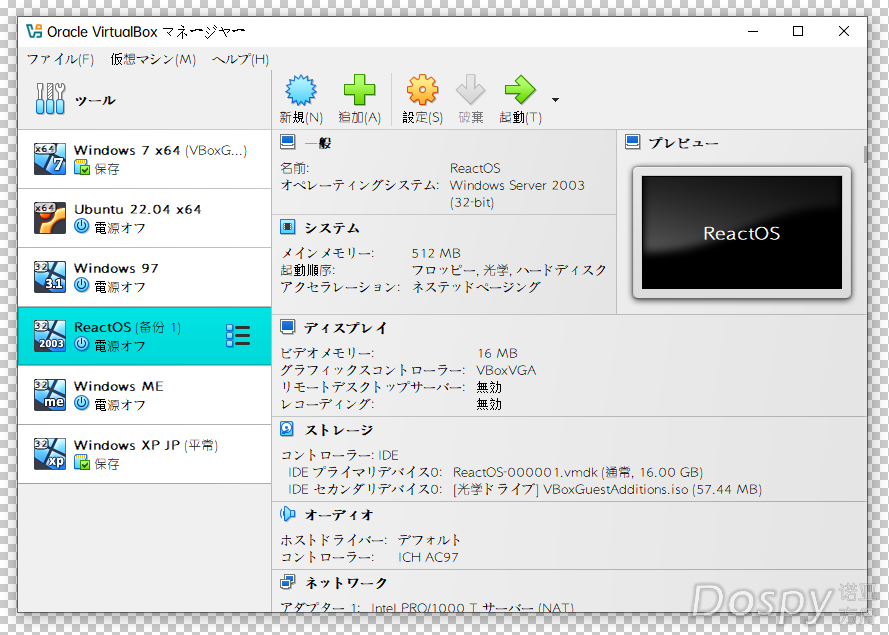Screen dimensions: 889x635
Task: Click the power-off icon under Windows 97
Action: [82, 285]
